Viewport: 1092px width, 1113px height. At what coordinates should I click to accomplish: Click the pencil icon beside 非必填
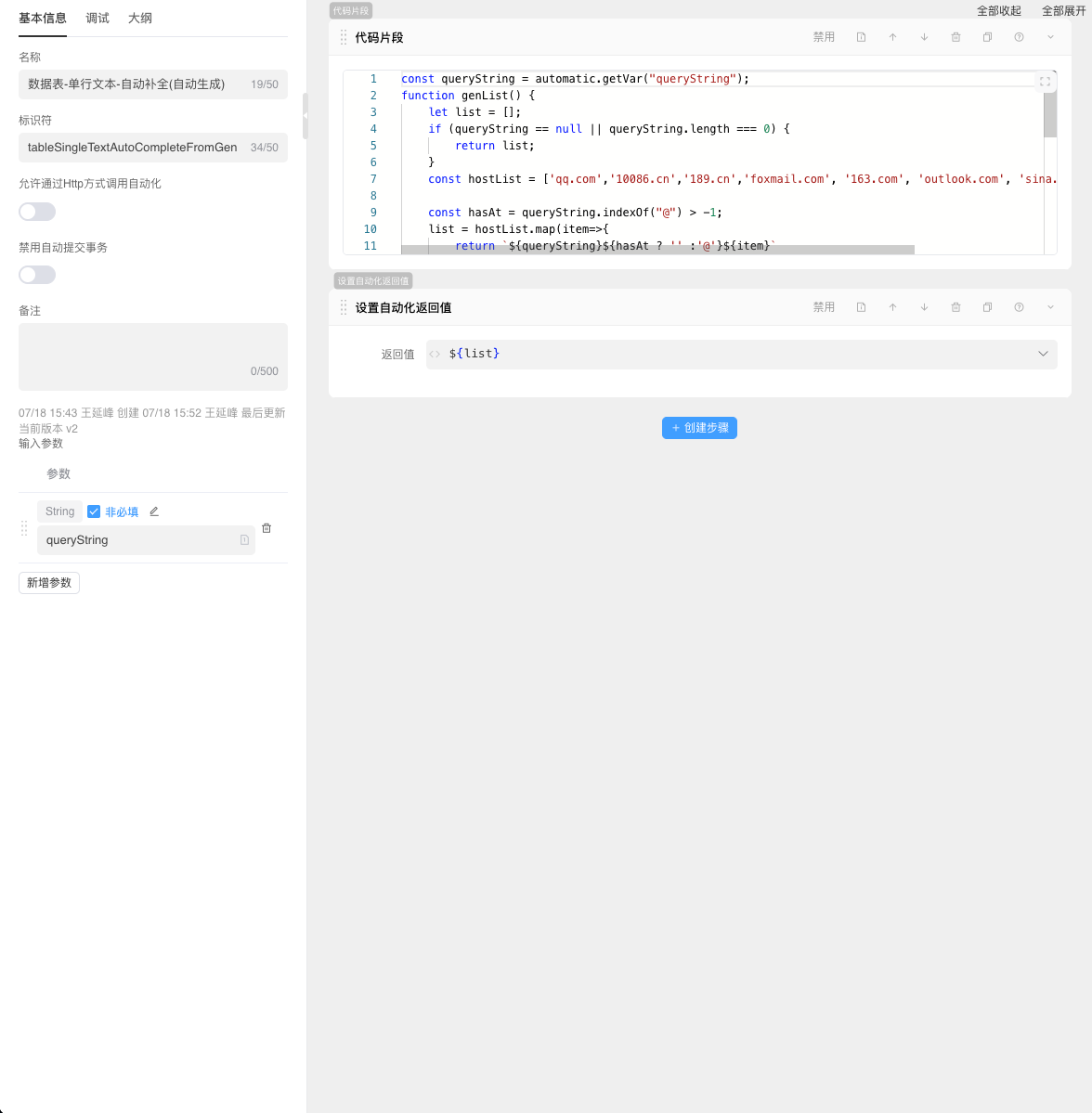point(154,511)
